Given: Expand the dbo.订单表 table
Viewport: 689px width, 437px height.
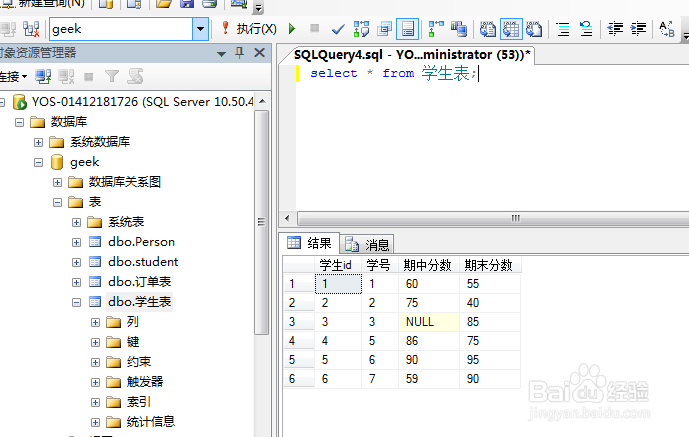Looking at the screenshot, I should pyautogui.click(x=76, y=282).
